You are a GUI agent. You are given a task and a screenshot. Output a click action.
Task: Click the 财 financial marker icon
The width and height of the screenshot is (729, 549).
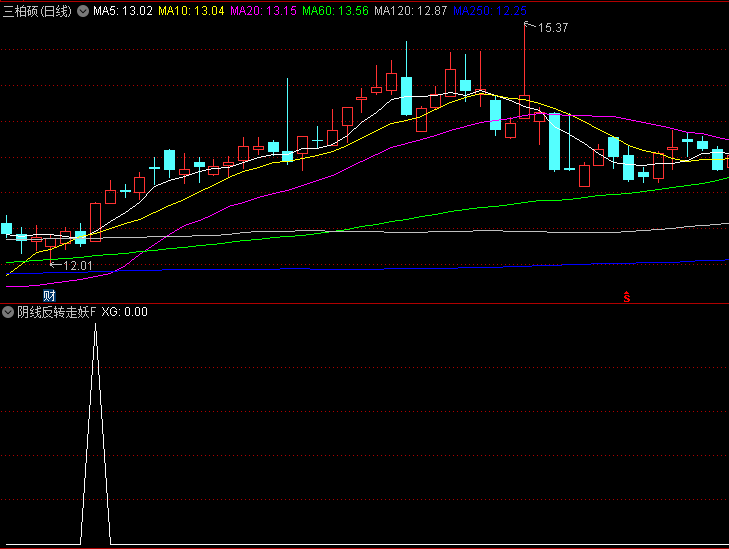point(49,296)
